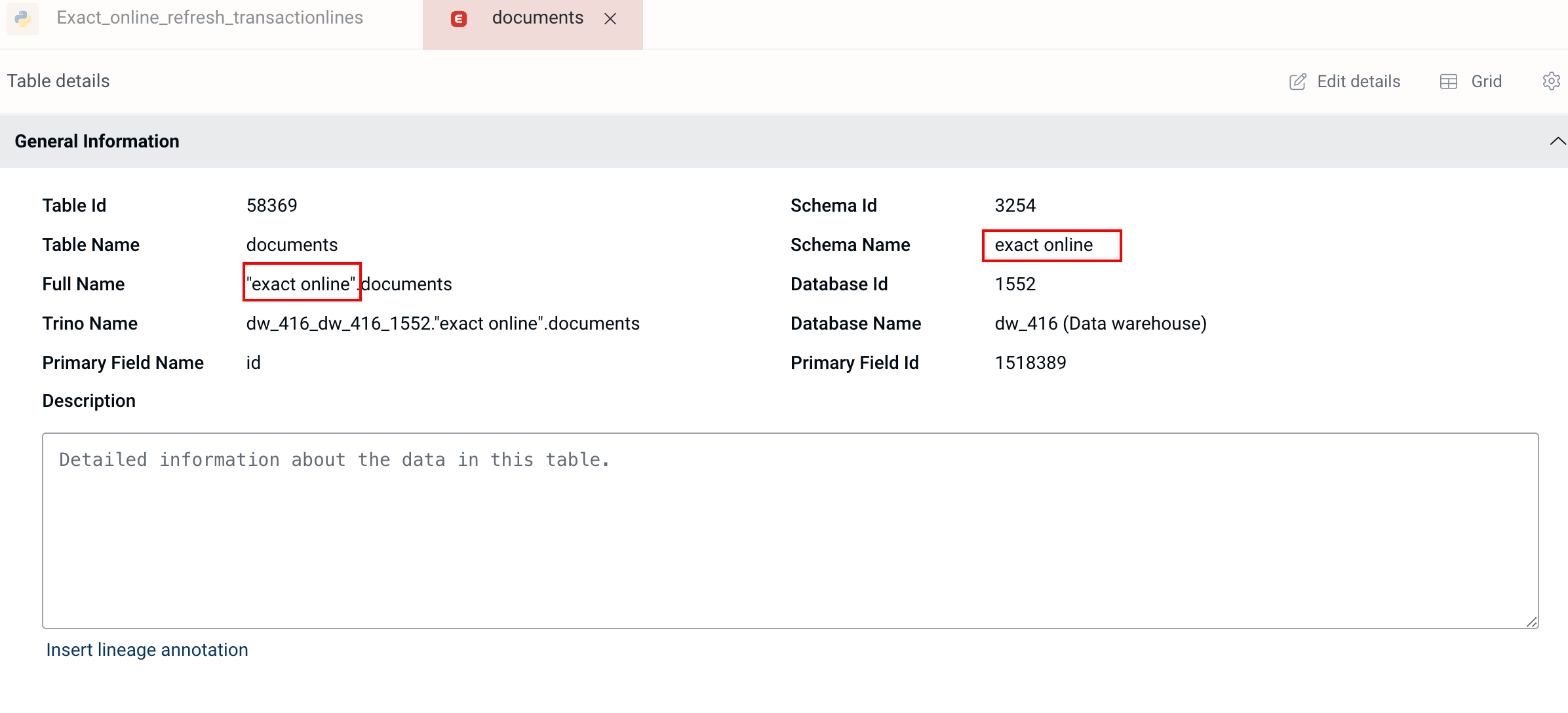Switch to Exact_online_refresh_transactionlines tab

pyautogui.click(x=210, y=18)
